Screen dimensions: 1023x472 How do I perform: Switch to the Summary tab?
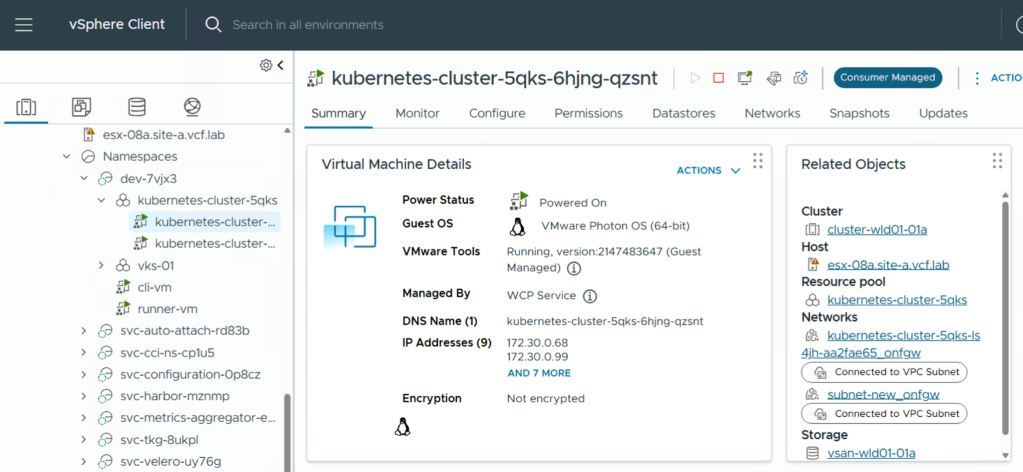(339, 114)
